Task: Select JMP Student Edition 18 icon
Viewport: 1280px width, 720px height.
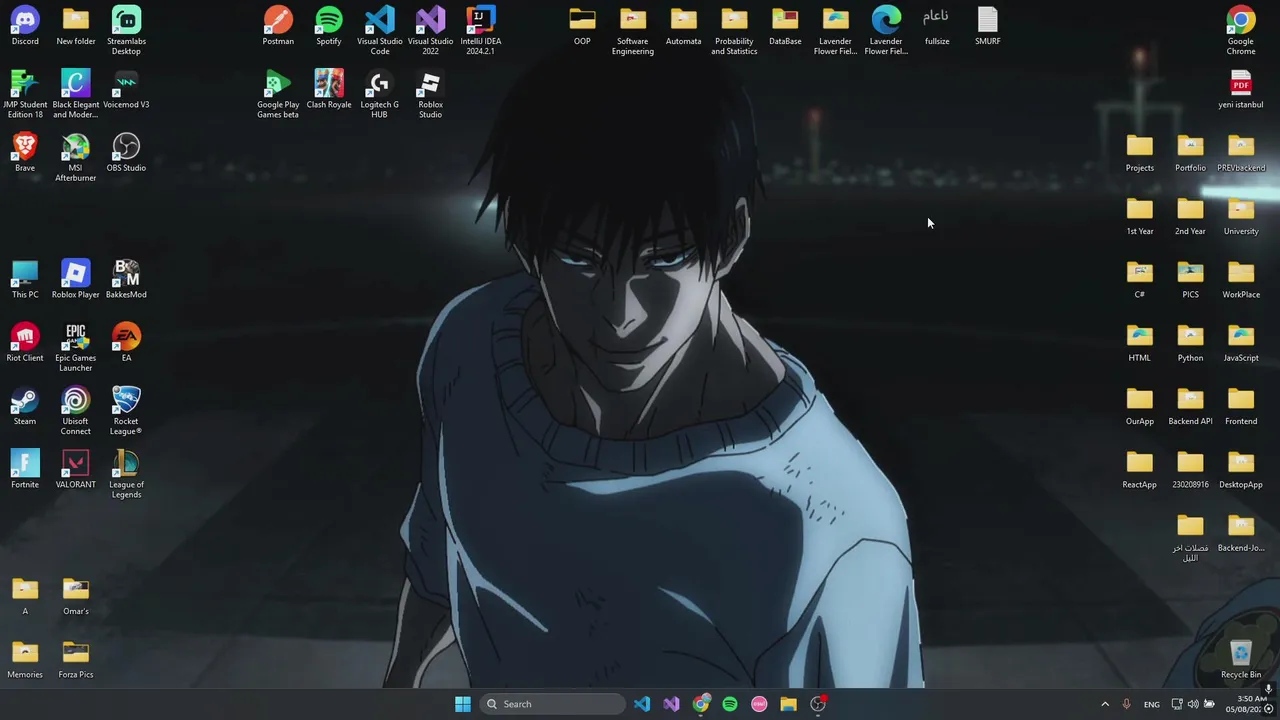Action: coord(25,94)
